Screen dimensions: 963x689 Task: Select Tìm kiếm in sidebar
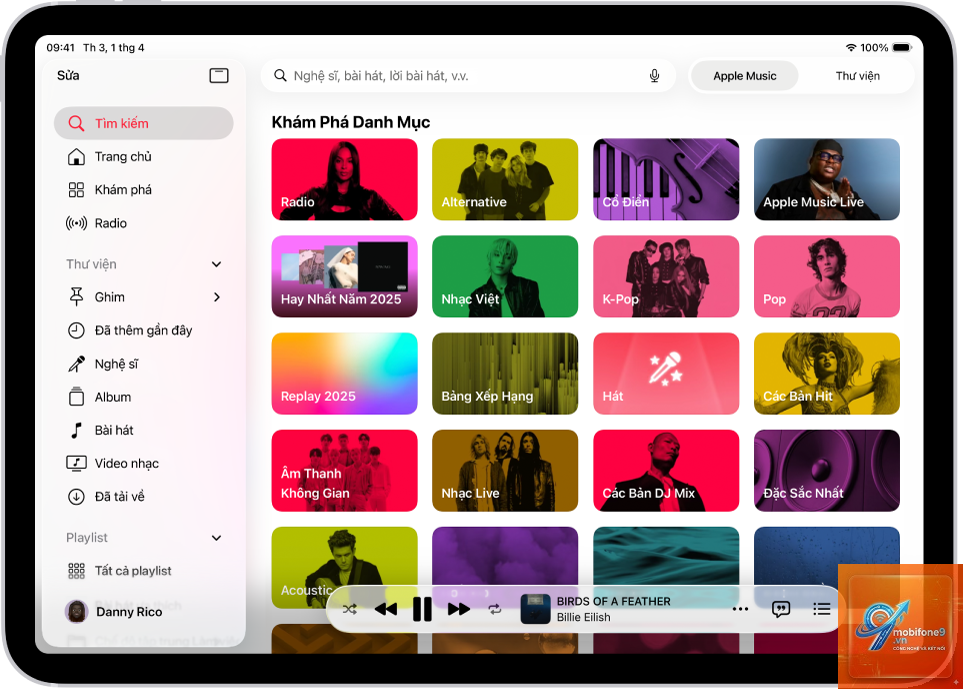click(x=143, y=123)
